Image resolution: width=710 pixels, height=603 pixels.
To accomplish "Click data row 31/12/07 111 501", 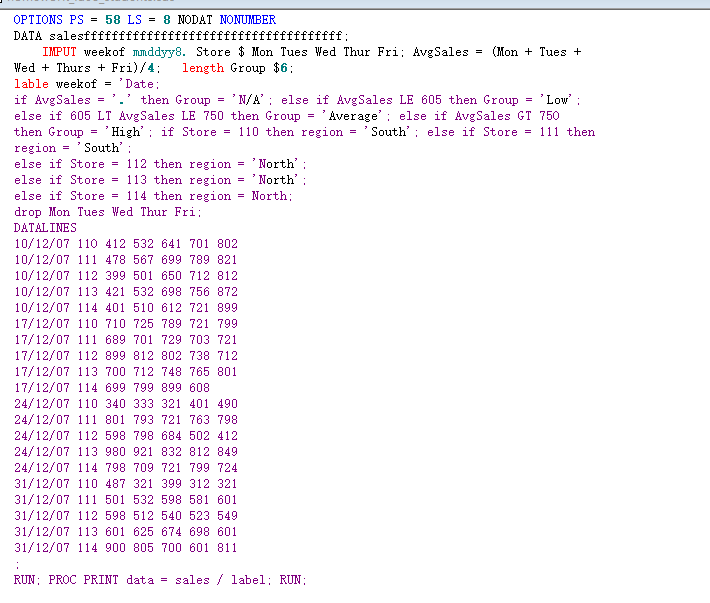I will pyautogui.click(x=126, y=500).
